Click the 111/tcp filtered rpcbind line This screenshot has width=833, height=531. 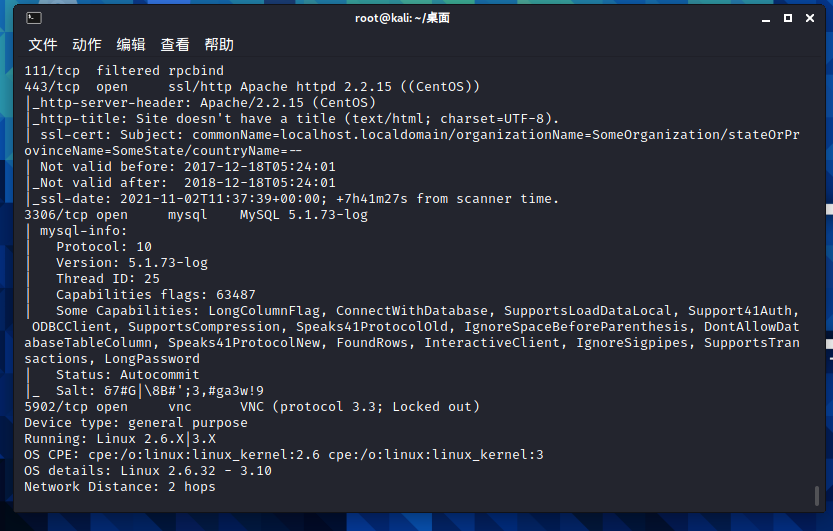pos(124,71)
